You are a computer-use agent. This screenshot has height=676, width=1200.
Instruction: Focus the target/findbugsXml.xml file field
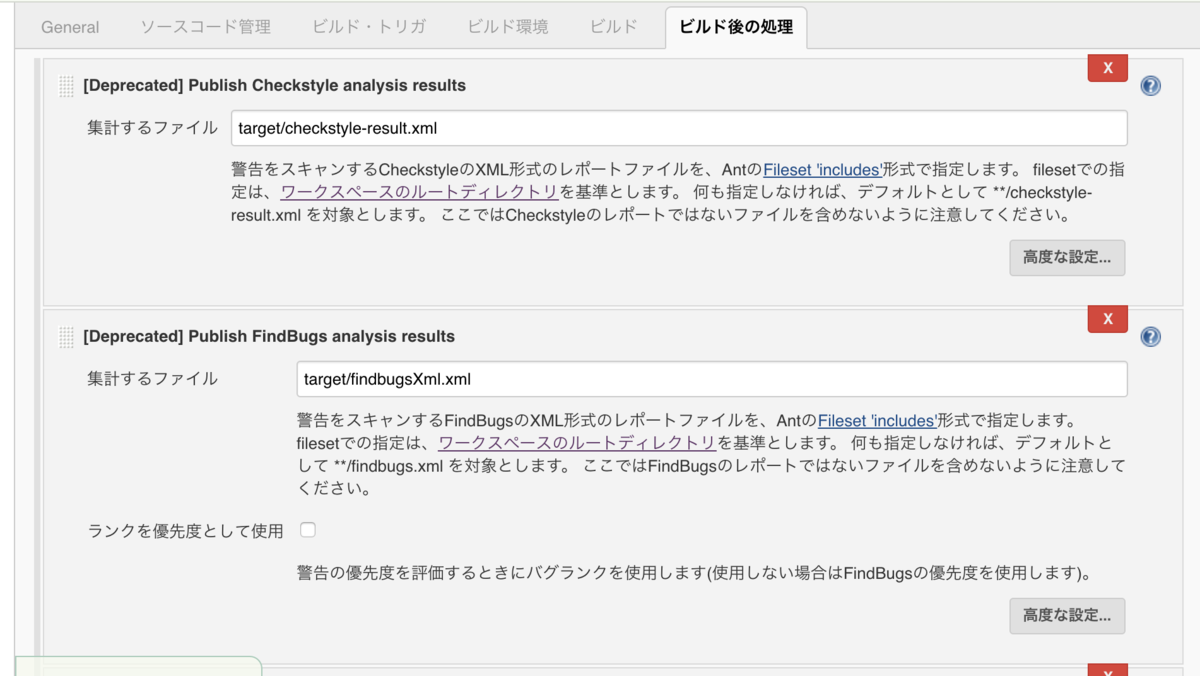point(713,379)
